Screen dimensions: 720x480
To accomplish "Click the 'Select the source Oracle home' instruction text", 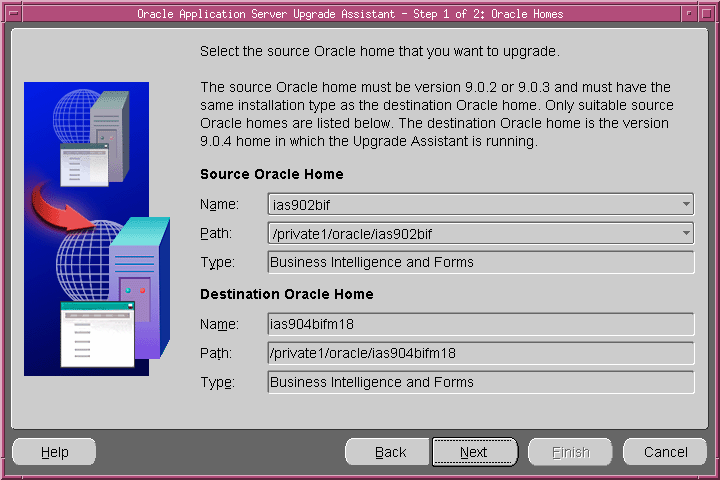I will [x=380, y=51].
